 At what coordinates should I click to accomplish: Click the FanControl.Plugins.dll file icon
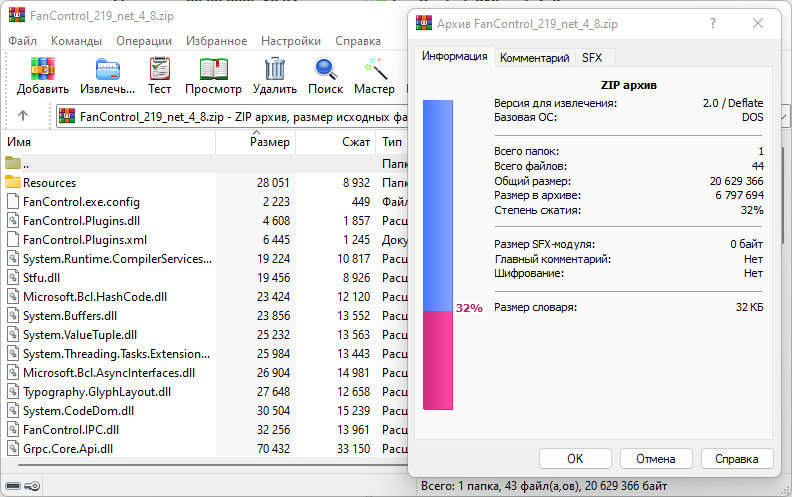tap(13, 220)
